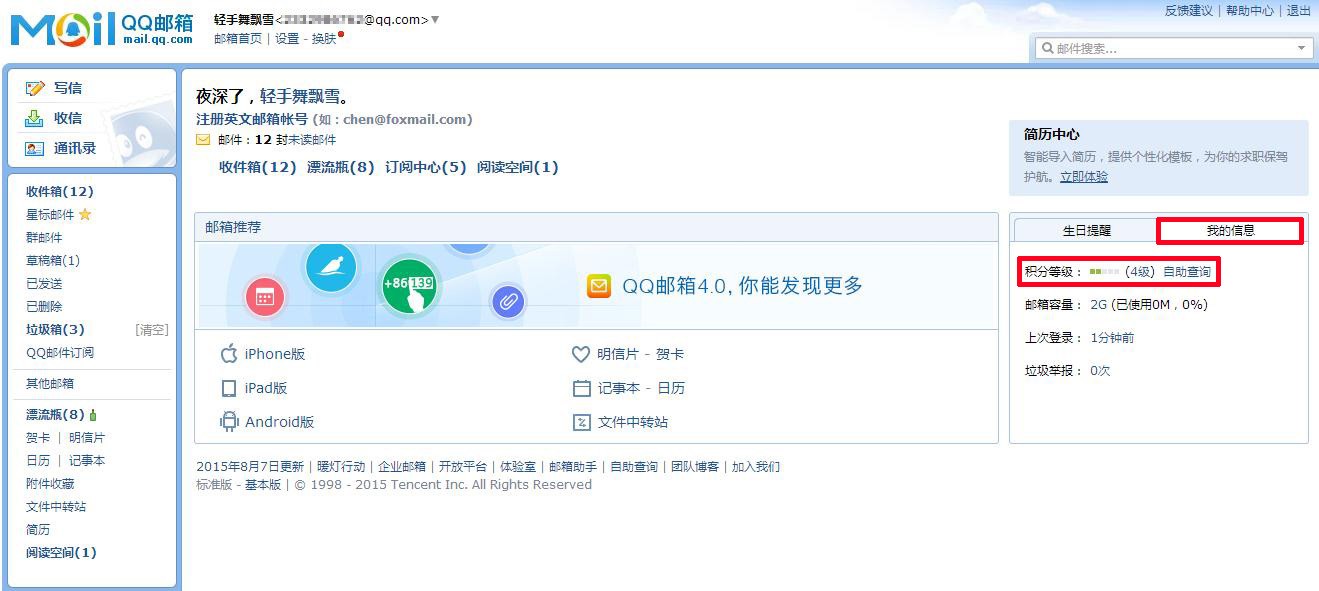Click the 清空 link next to spam folder
Screen dimensions: 1319x591
coord(151,330)
